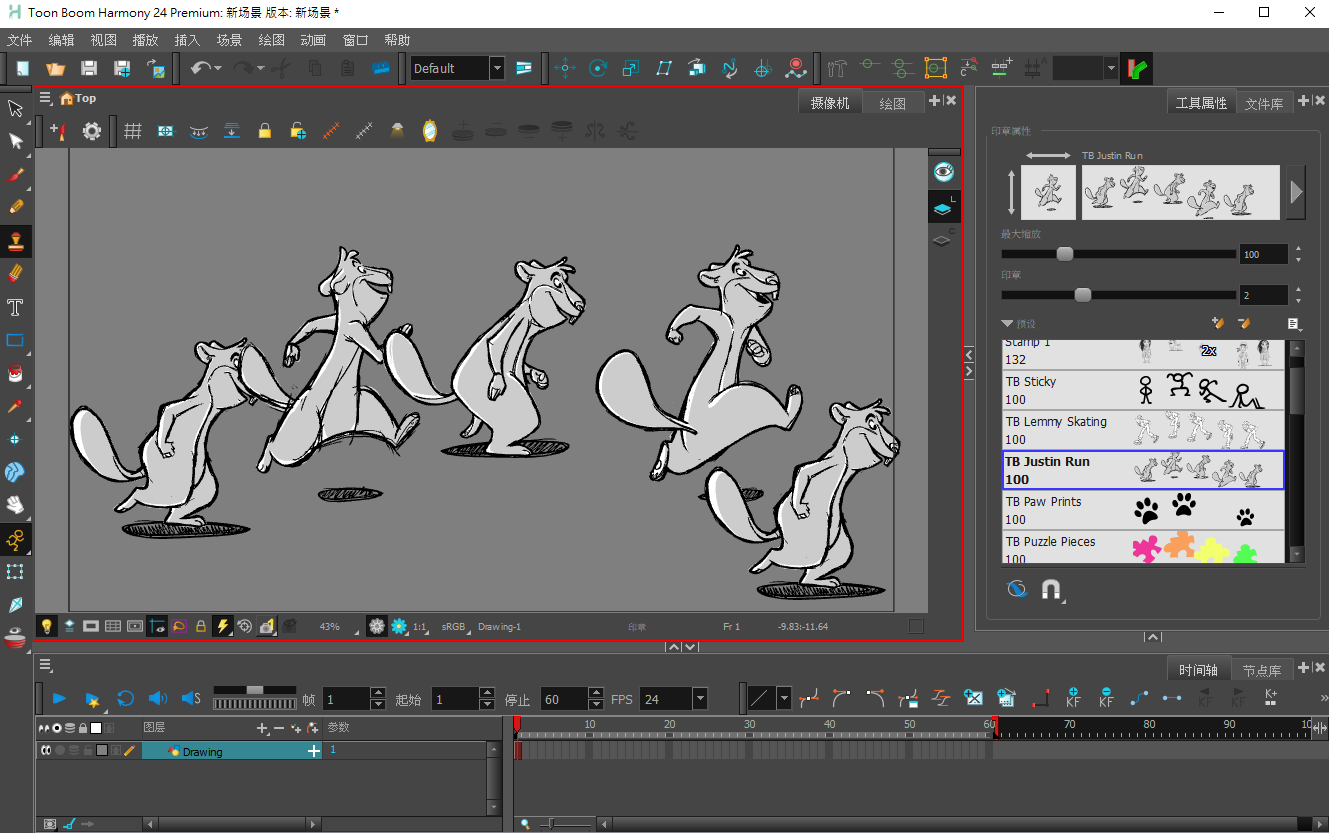1329x833 pixels.
Task: Select the Text tool
Action: [x=15, y=307]
